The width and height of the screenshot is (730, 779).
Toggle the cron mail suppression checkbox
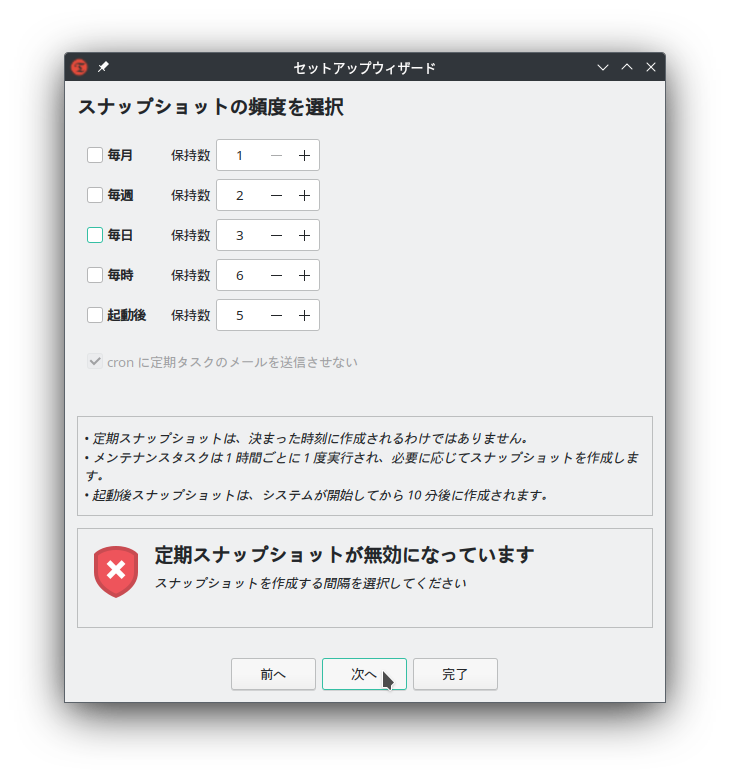coord(95,361)
